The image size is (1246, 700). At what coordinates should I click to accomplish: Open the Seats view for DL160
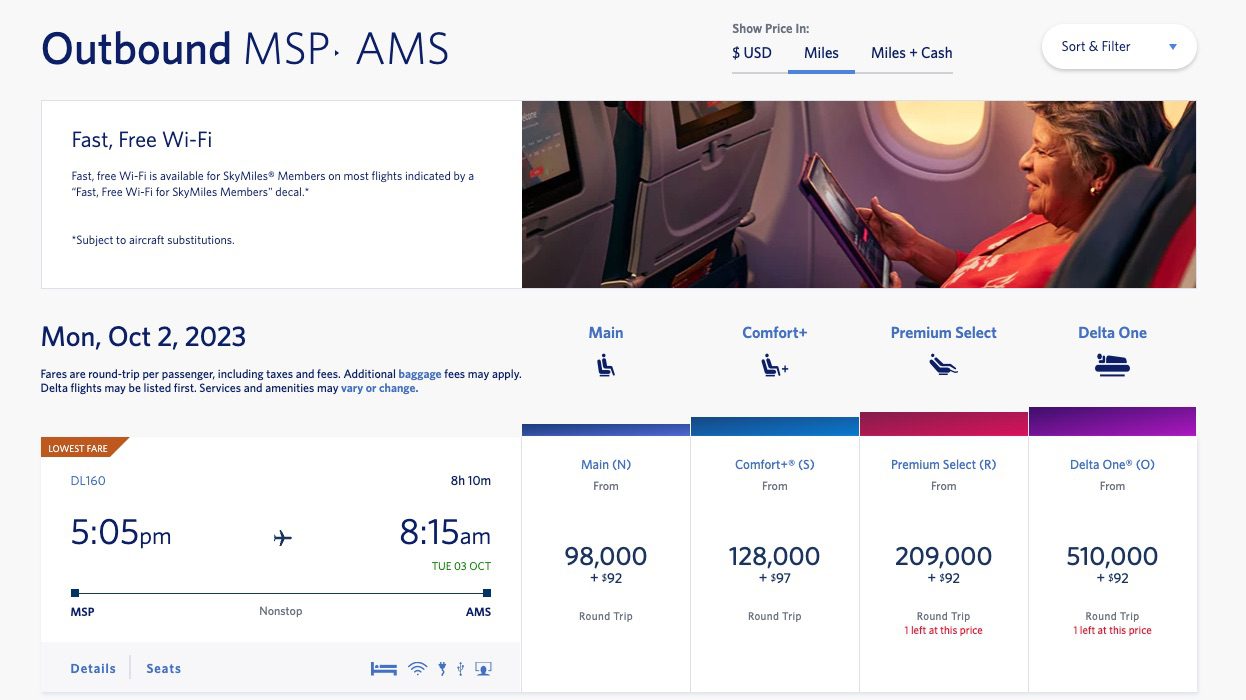click(163, 668)
